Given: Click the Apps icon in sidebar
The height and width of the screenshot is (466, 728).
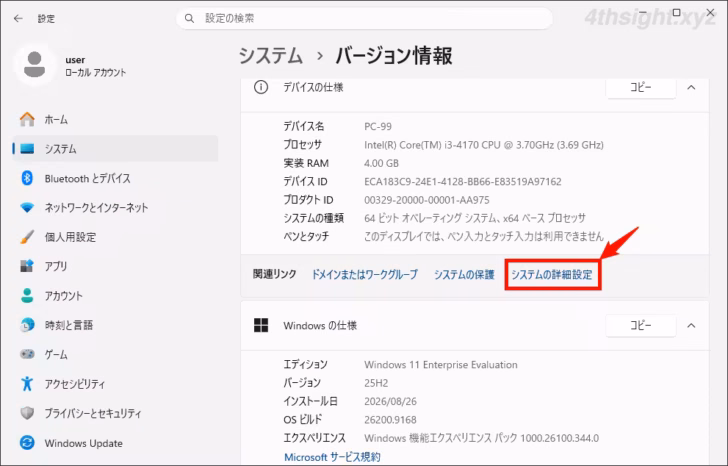Looking at the screenshot, I should 27,266.
